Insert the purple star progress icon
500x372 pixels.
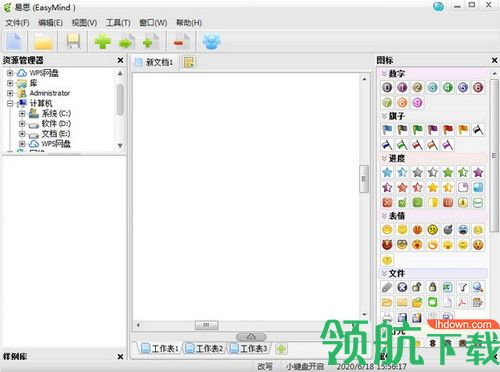pyautogui.click(x=478, y=172)
